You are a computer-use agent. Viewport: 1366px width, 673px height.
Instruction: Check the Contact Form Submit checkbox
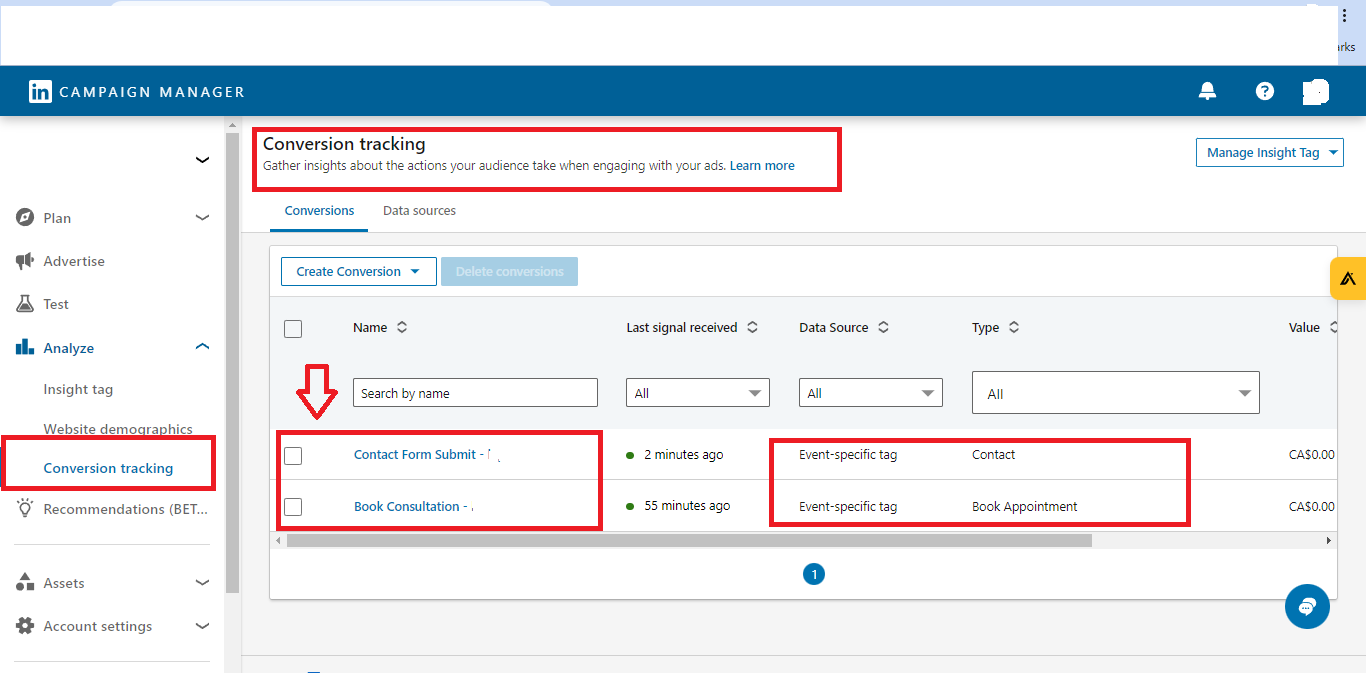click(292, 454)
